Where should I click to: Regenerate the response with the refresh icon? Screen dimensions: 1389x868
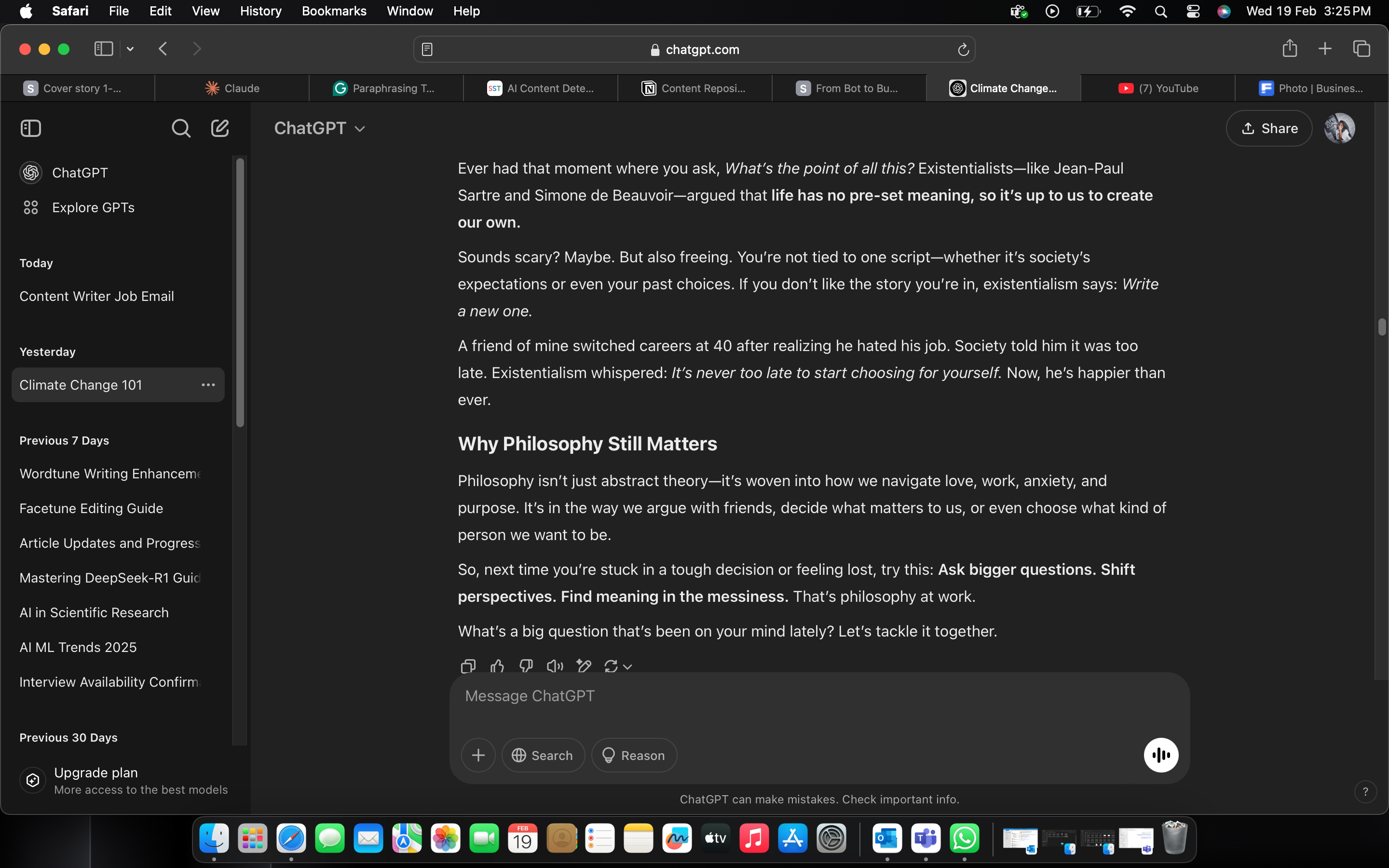tap(611, 666)
